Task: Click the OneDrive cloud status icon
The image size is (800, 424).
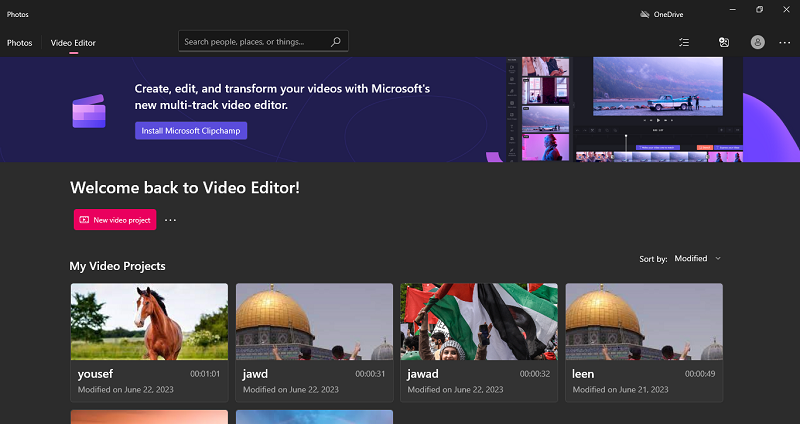Action: click(x=644, y=14)
